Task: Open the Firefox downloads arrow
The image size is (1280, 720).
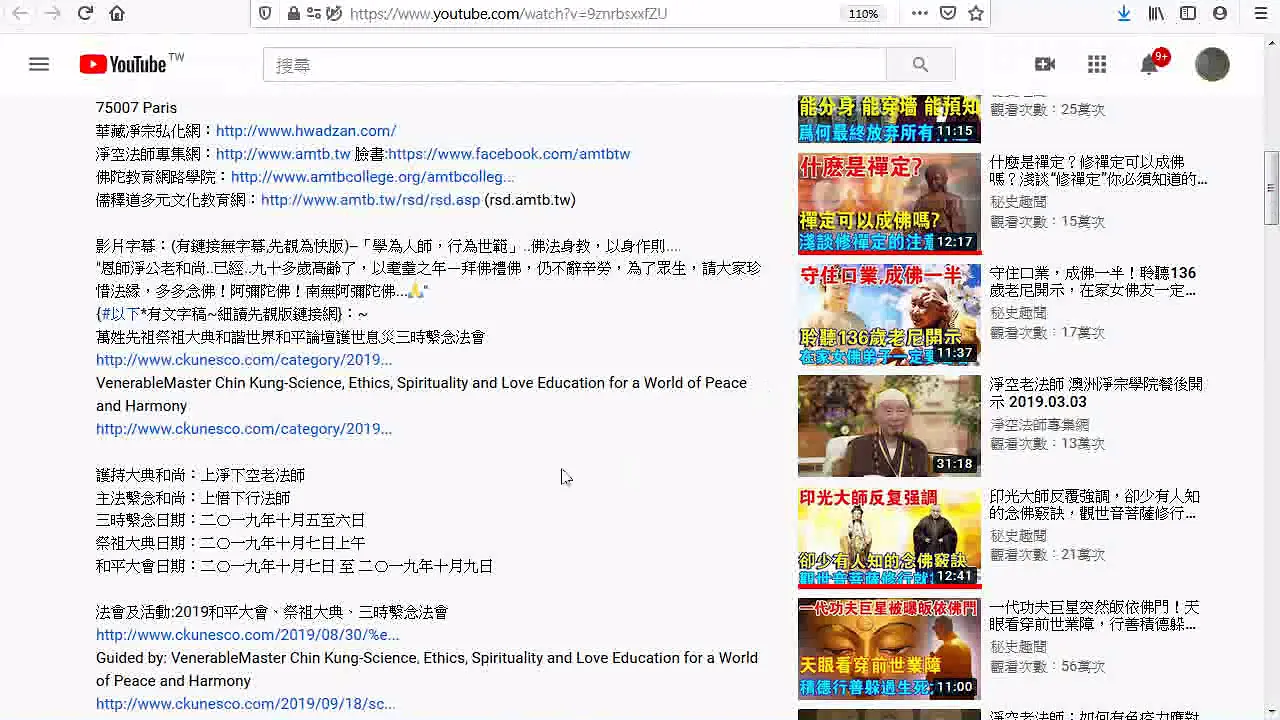Action: click(1124, 13)
